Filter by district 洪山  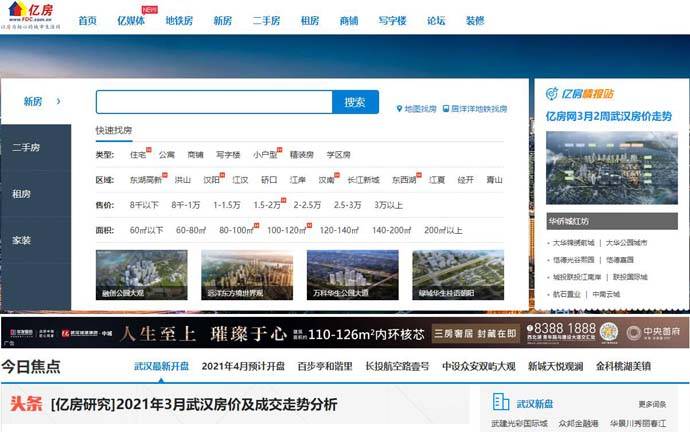click(x=183, y=180)
